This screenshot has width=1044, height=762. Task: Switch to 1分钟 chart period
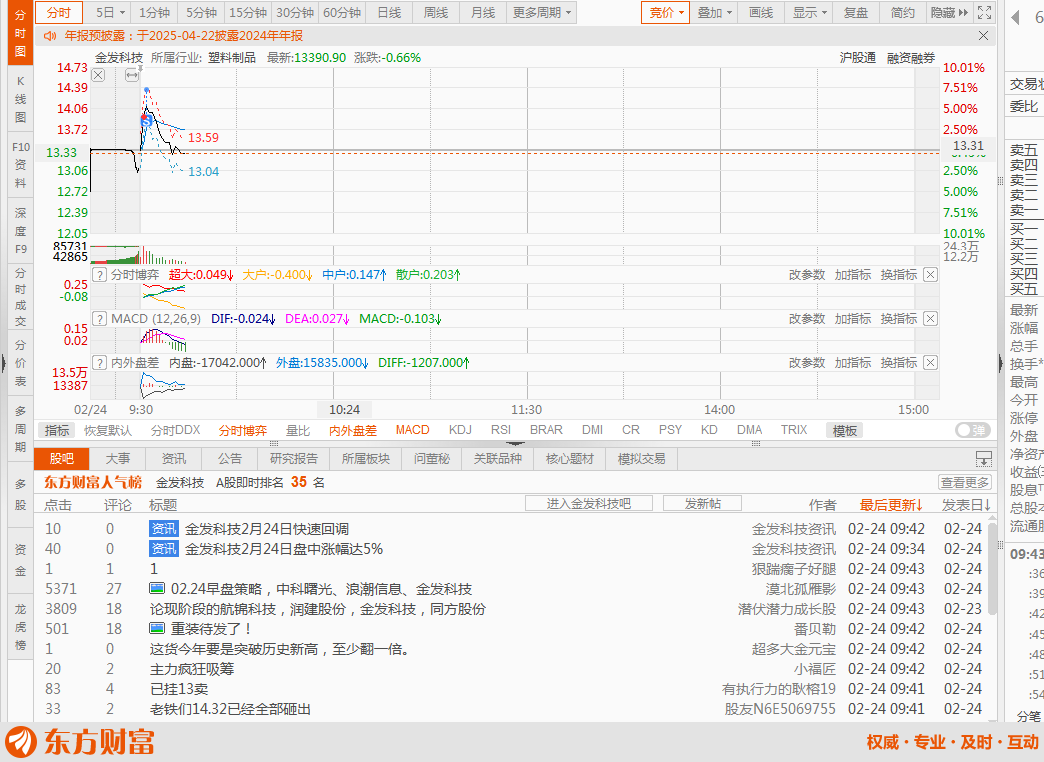click(154, 13)
